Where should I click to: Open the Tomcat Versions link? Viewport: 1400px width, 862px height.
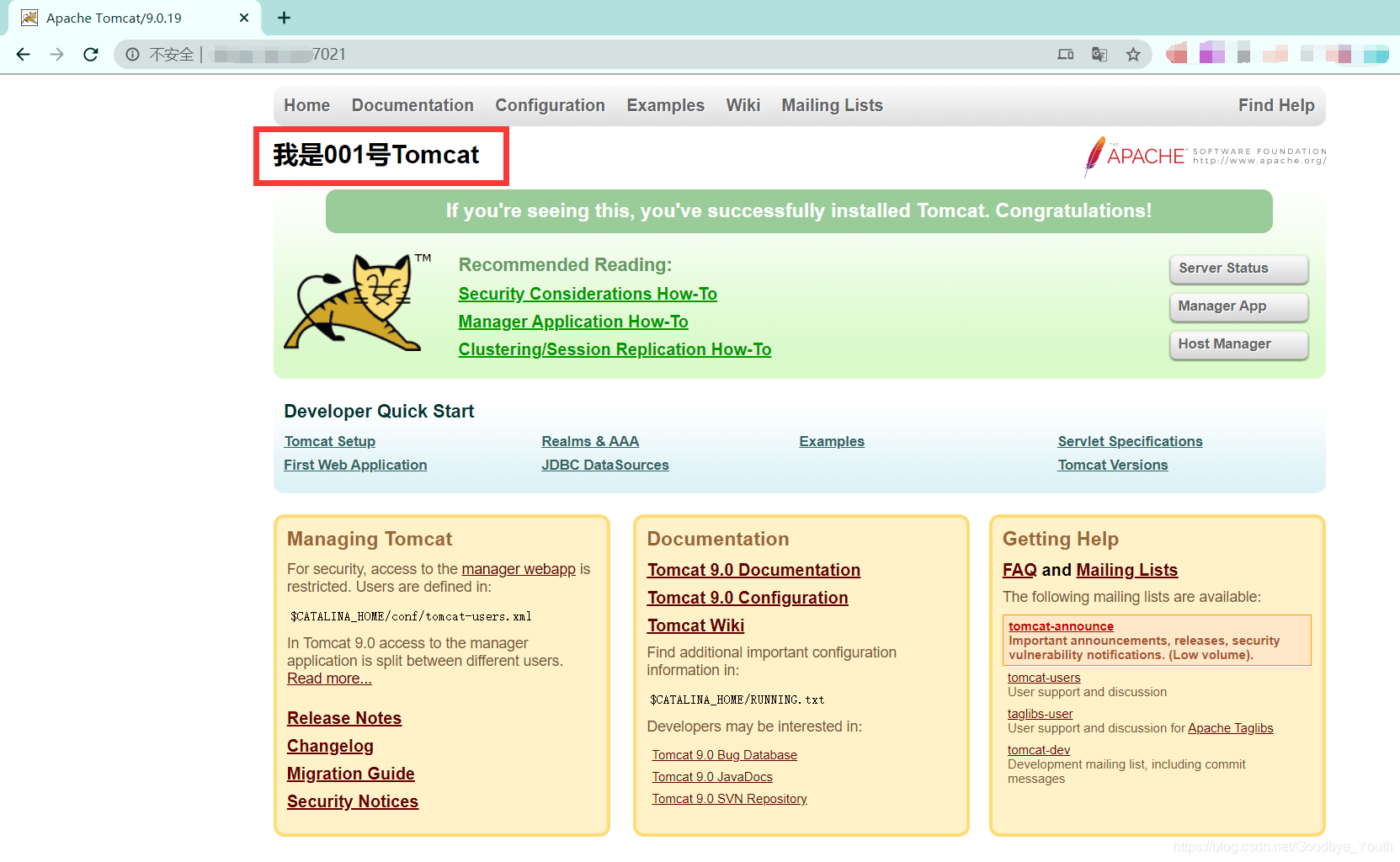click(1113, 465)
